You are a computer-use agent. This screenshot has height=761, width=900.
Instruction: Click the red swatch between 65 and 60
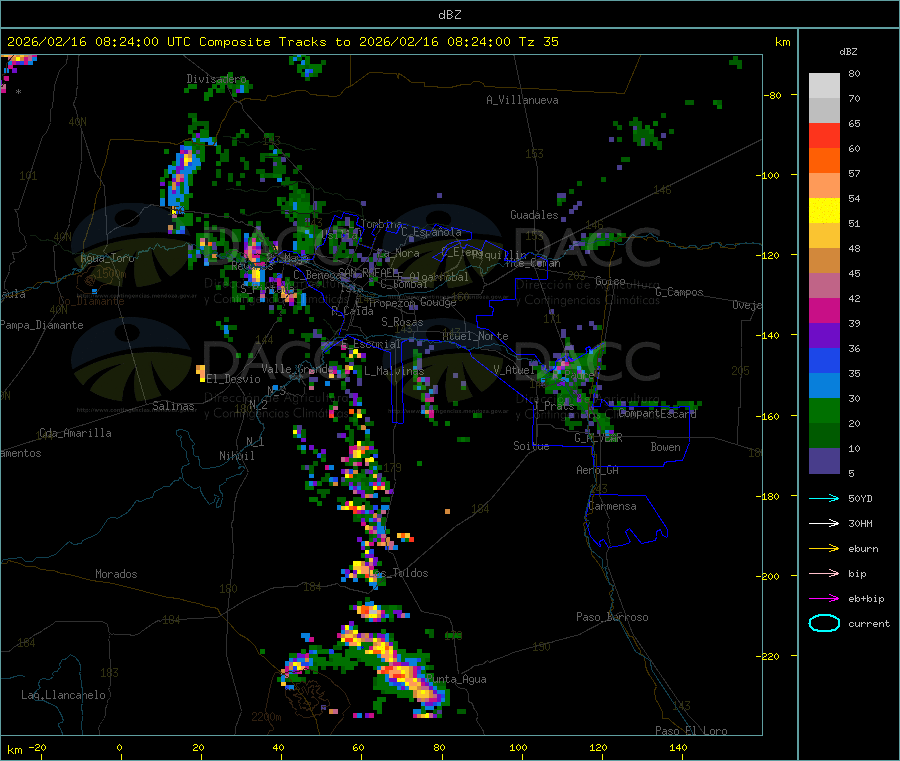pos(824,136)
